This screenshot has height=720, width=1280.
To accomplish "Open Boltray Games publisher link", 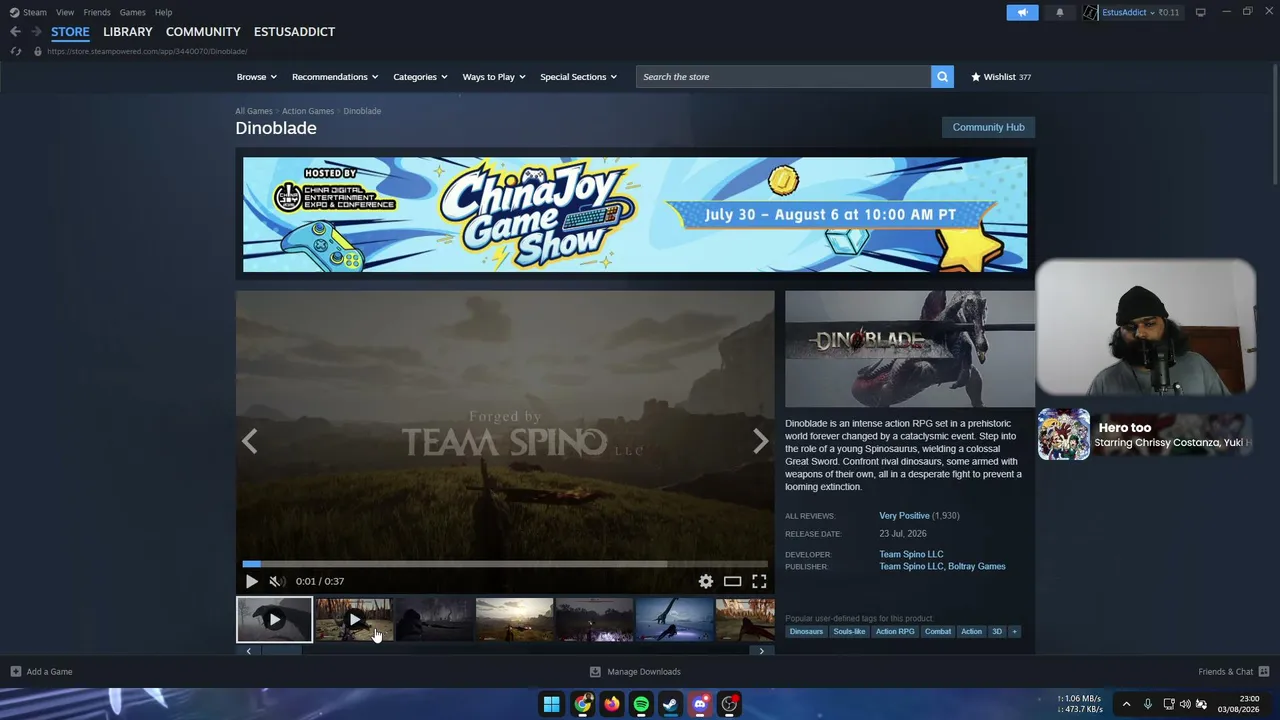I will 977,567.
